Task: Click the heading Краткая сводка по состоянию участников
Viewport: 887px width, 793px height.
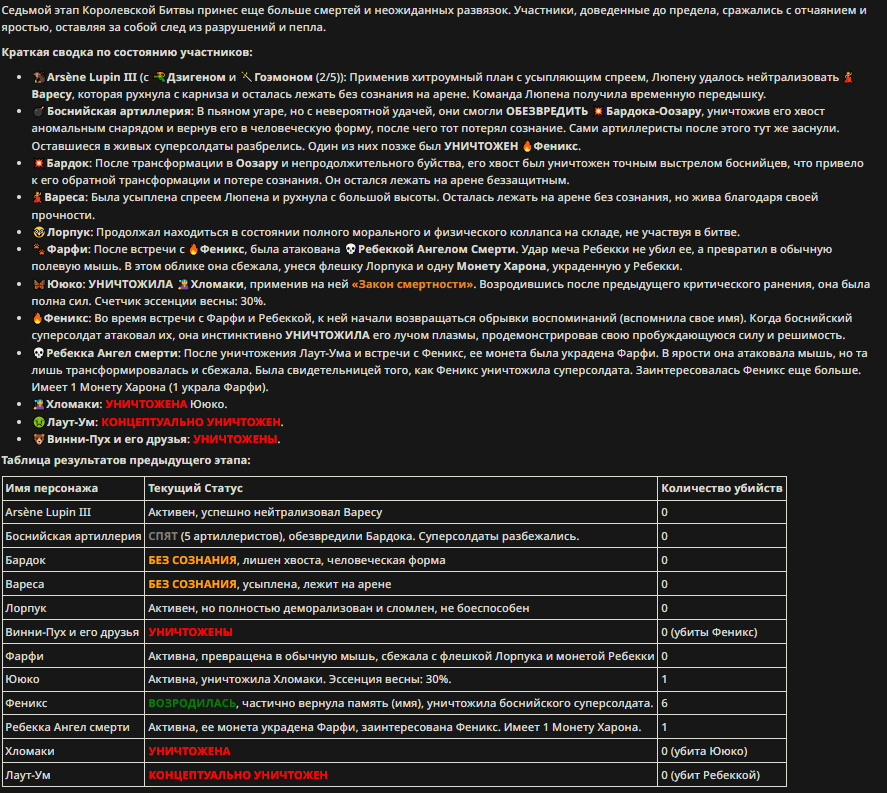Action: [x=127, y=53]
